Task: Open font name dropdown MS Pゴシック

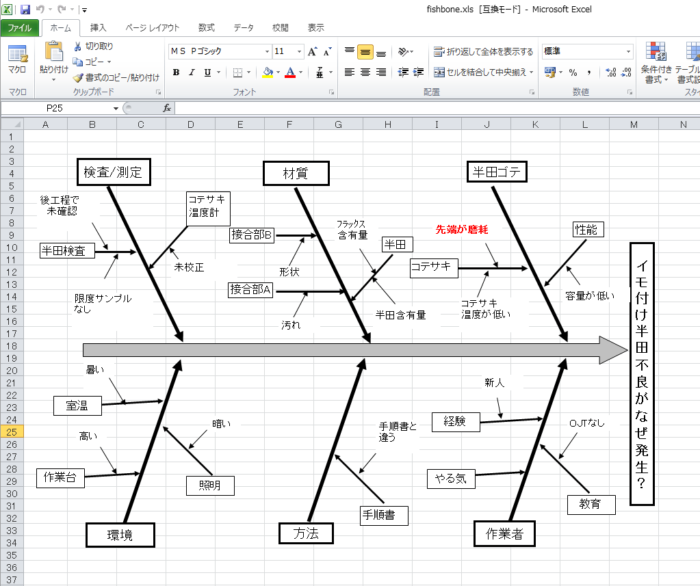Action: [267, 52]
